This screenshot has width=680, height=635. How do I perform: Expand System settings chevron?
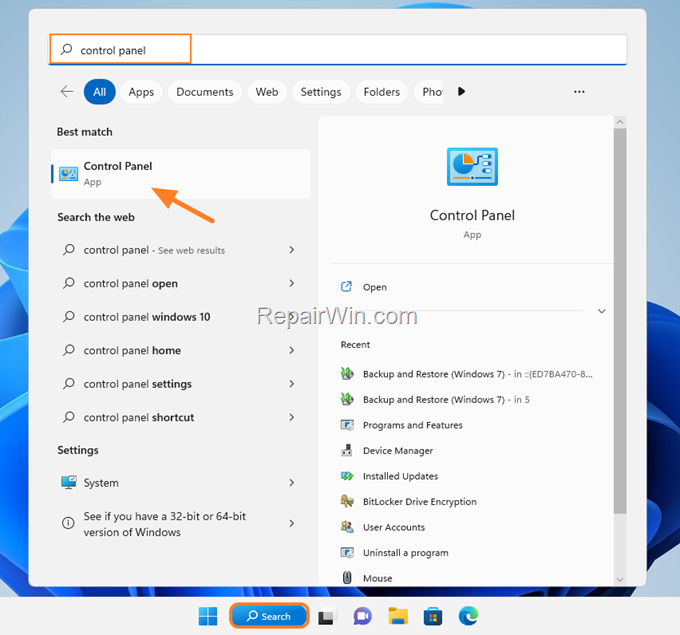tap(292, 482)
